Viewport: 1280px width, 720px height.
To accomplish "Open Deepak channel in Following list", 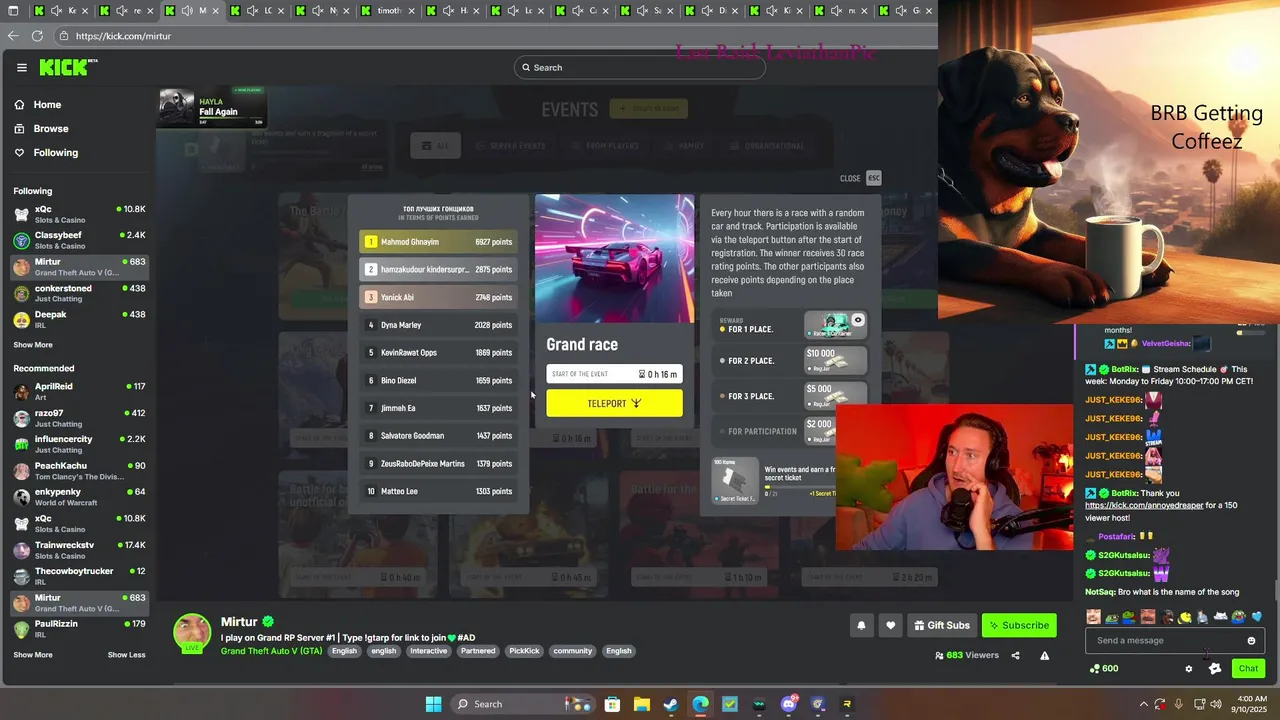I will (x=78, y=319).
